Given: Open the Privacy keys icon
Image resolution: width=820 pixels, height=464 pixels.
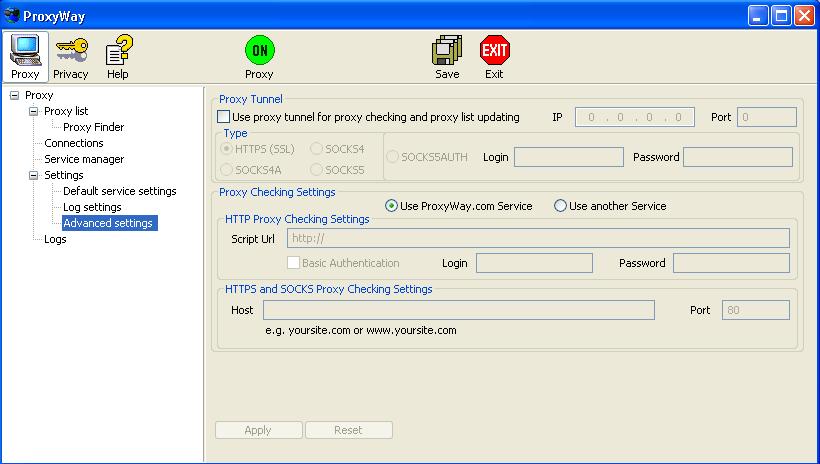Looking at the screenshot, I should pyautogui.click(x=71, y=56).
